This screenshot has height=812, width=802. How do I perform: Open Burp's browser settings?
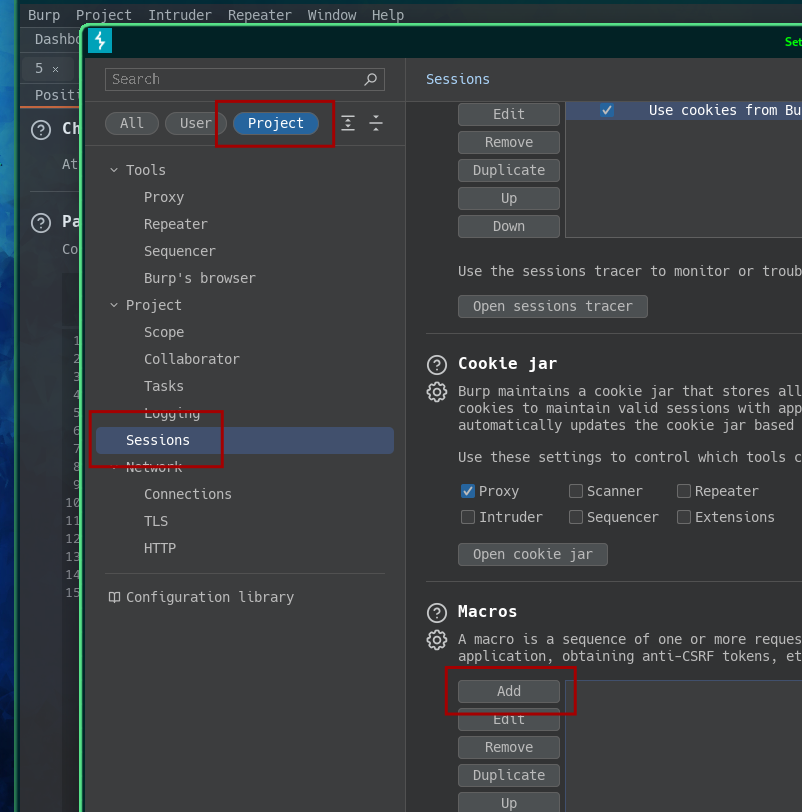coord(199,278)
